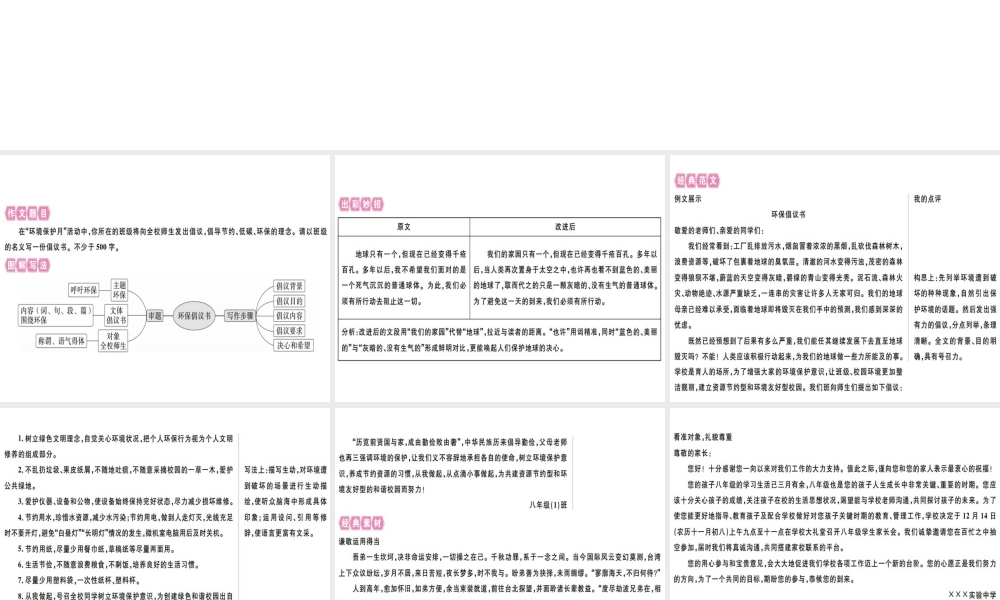Open the slide thumbnail containing the 原文/改进后 table

[499, 278]
